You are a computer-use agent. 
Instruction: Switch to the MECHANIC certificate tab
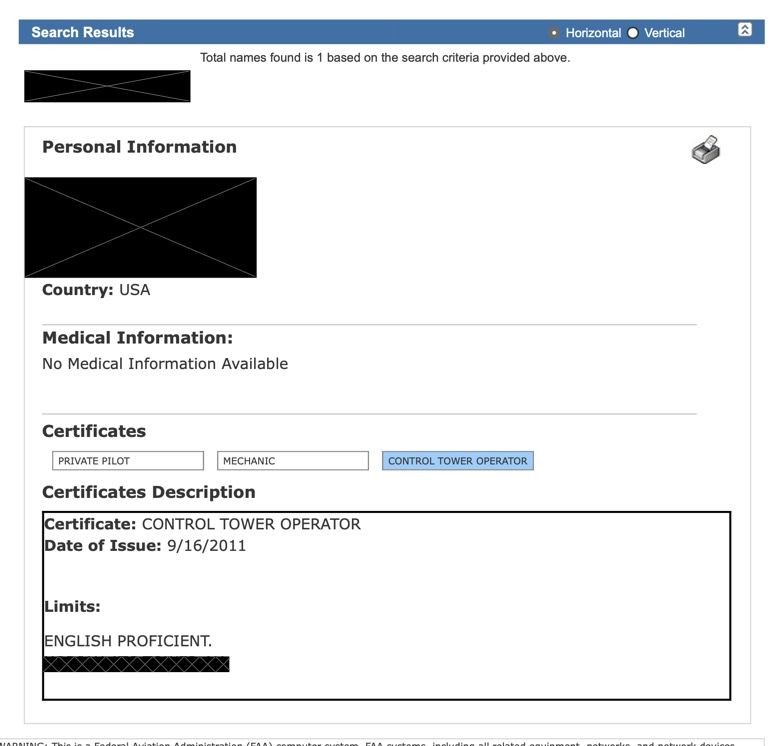point(293,461)
